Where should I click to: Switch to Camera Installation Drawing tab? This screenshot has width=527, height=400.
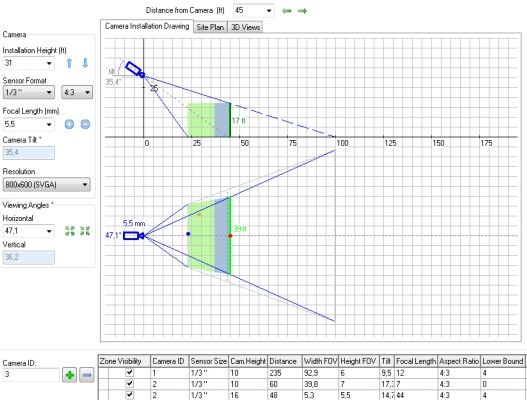tap(147, 26)
